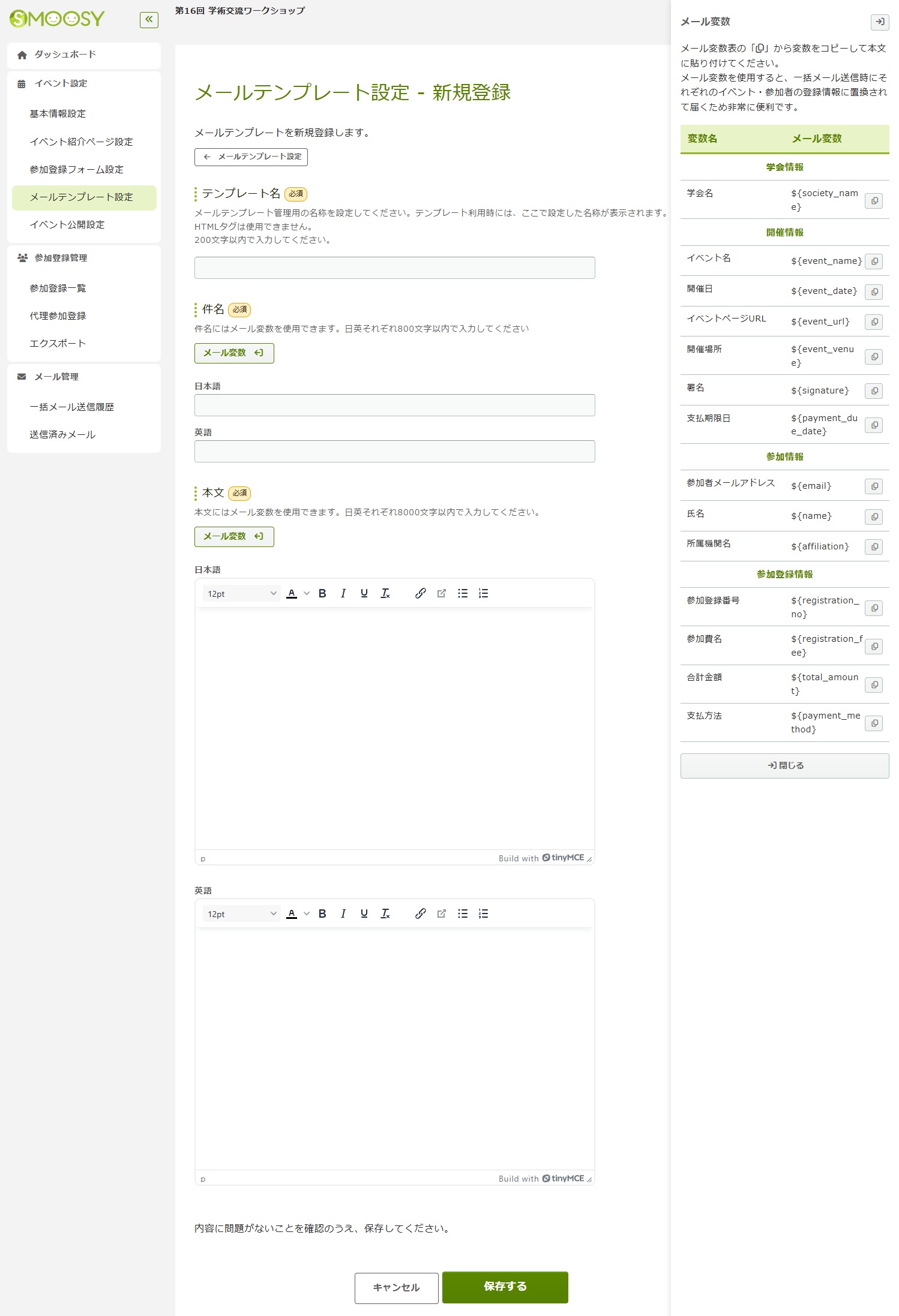
Task: Copy the ${event_name} variable
Action: pos(874,262)
